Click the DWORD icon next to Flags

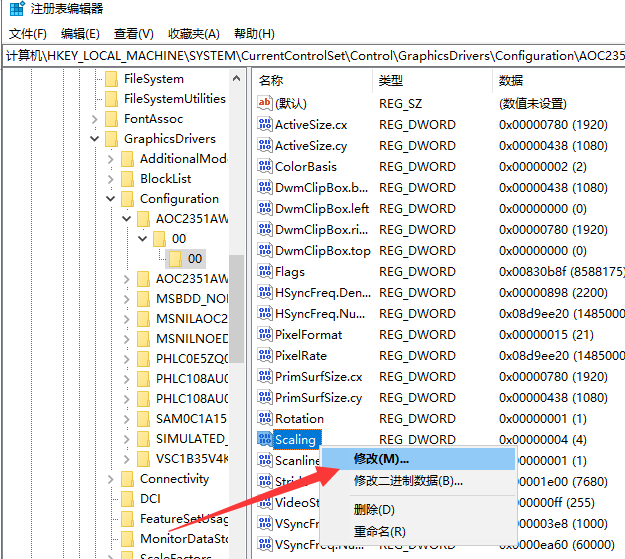[x=265, y=272]
